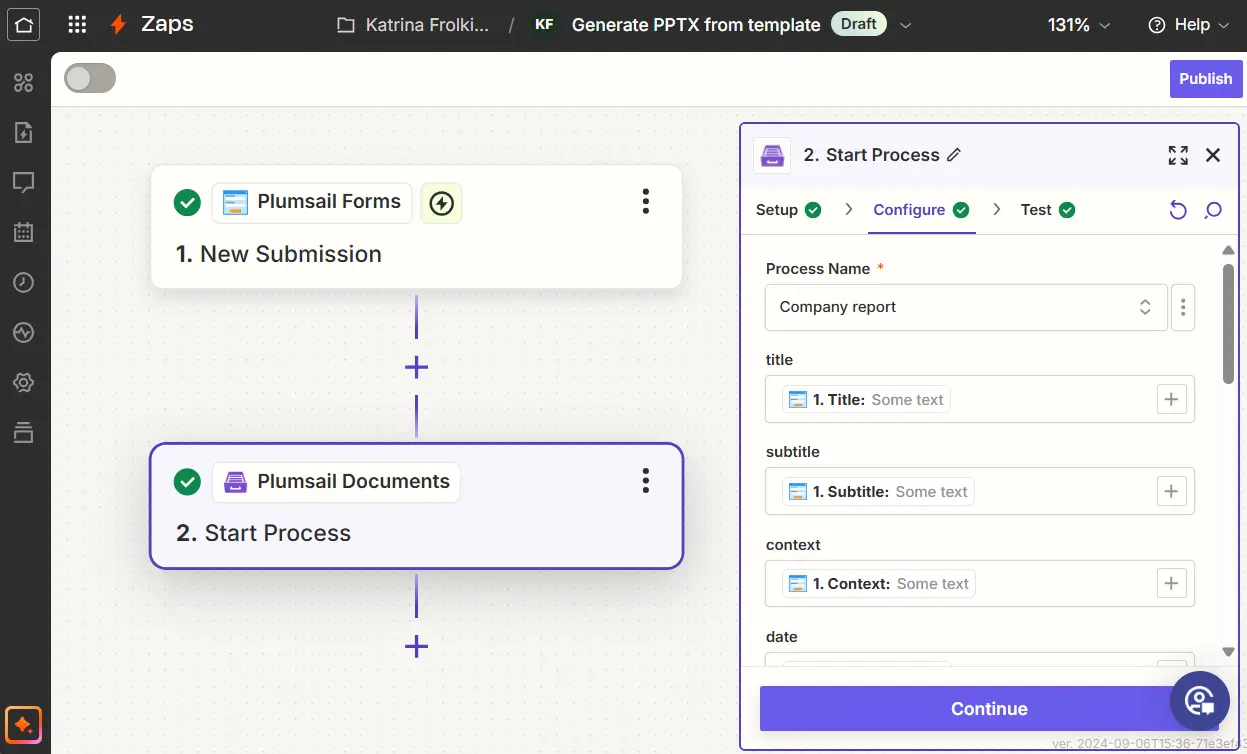The image size is (1247, 754).
Task: Open the comments icon in sidebar
Action: 24,182
